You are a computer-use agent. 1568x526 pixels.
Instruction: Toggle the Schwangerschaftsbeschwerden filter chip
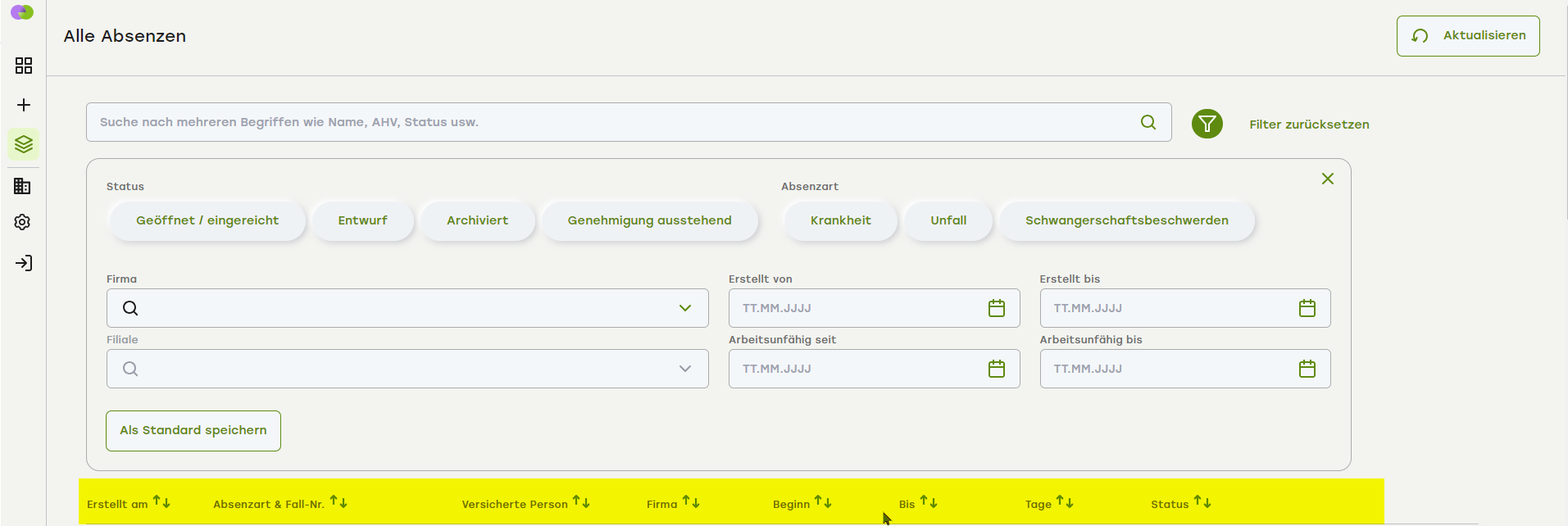coord(1126,220)
